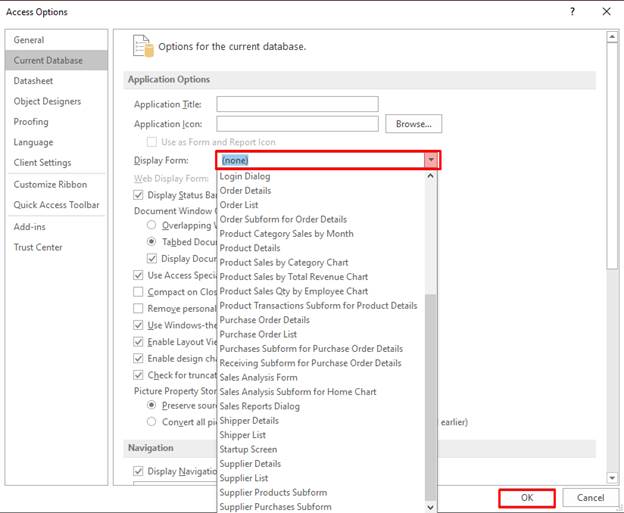
Task: Choose Order List from the list
Action: tap(321, 205)
